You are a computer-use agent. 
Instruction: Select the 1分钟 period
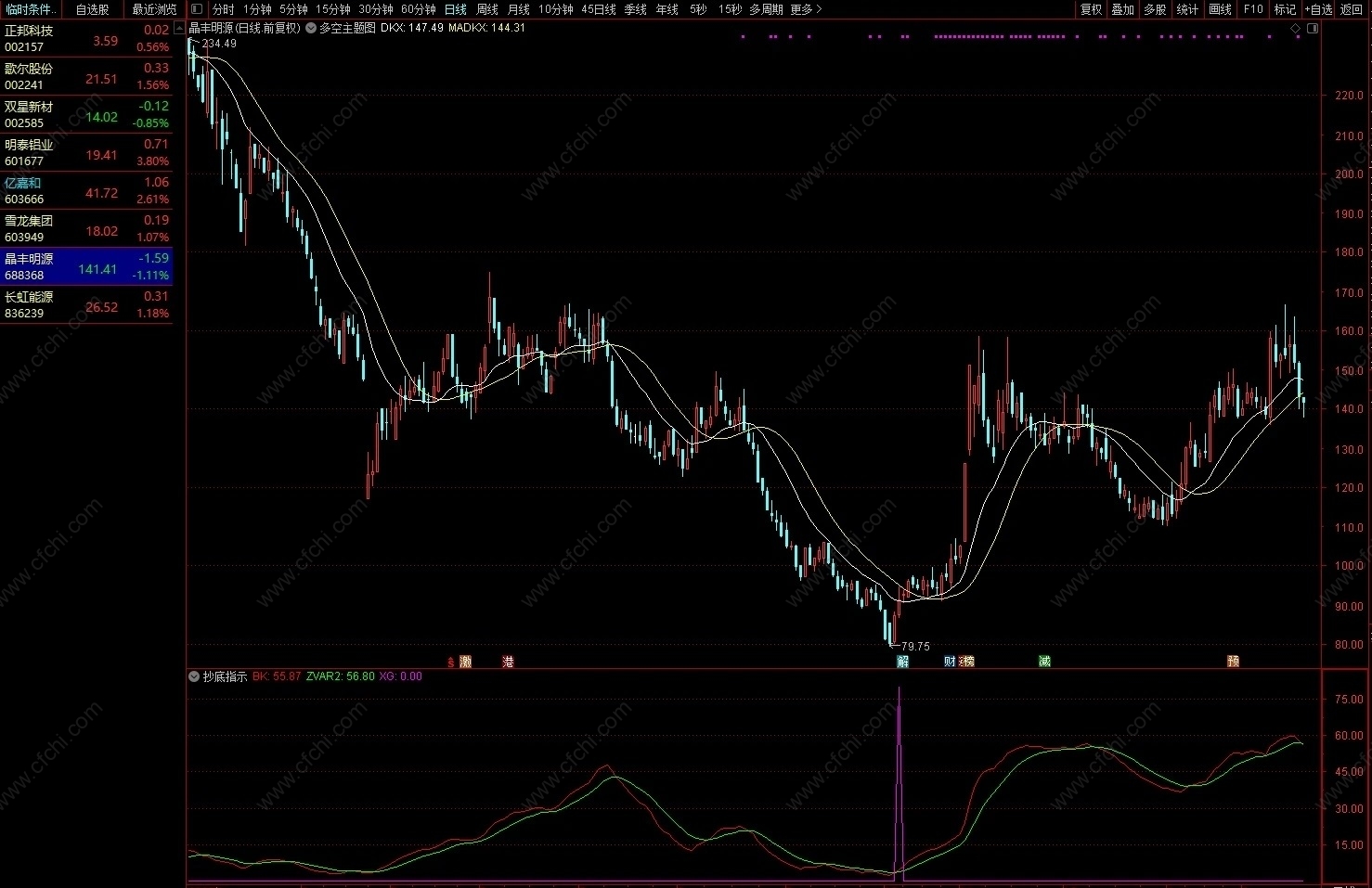click(x=257, y=9)
